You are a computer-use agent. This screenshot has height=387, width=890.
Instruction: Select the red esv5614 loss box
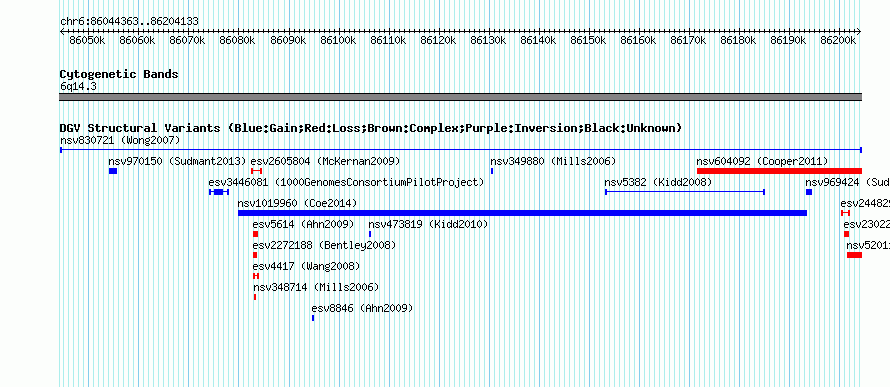[255, 234]
